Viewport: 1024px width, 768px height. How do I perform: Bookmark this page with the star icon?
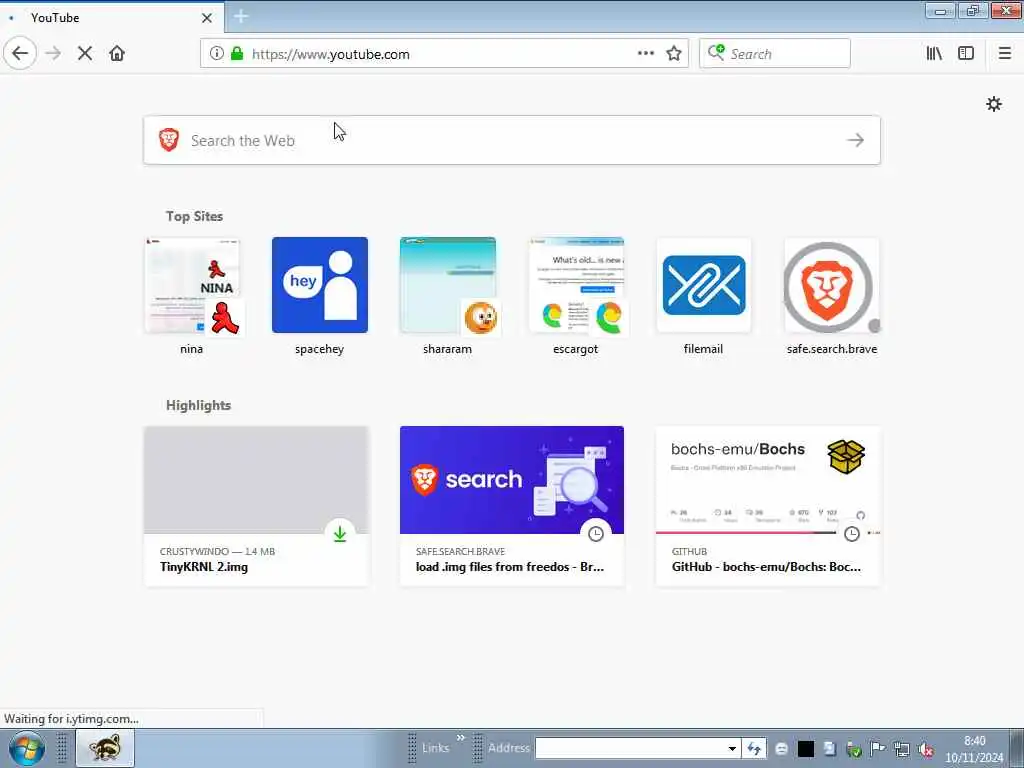[674, 54]
